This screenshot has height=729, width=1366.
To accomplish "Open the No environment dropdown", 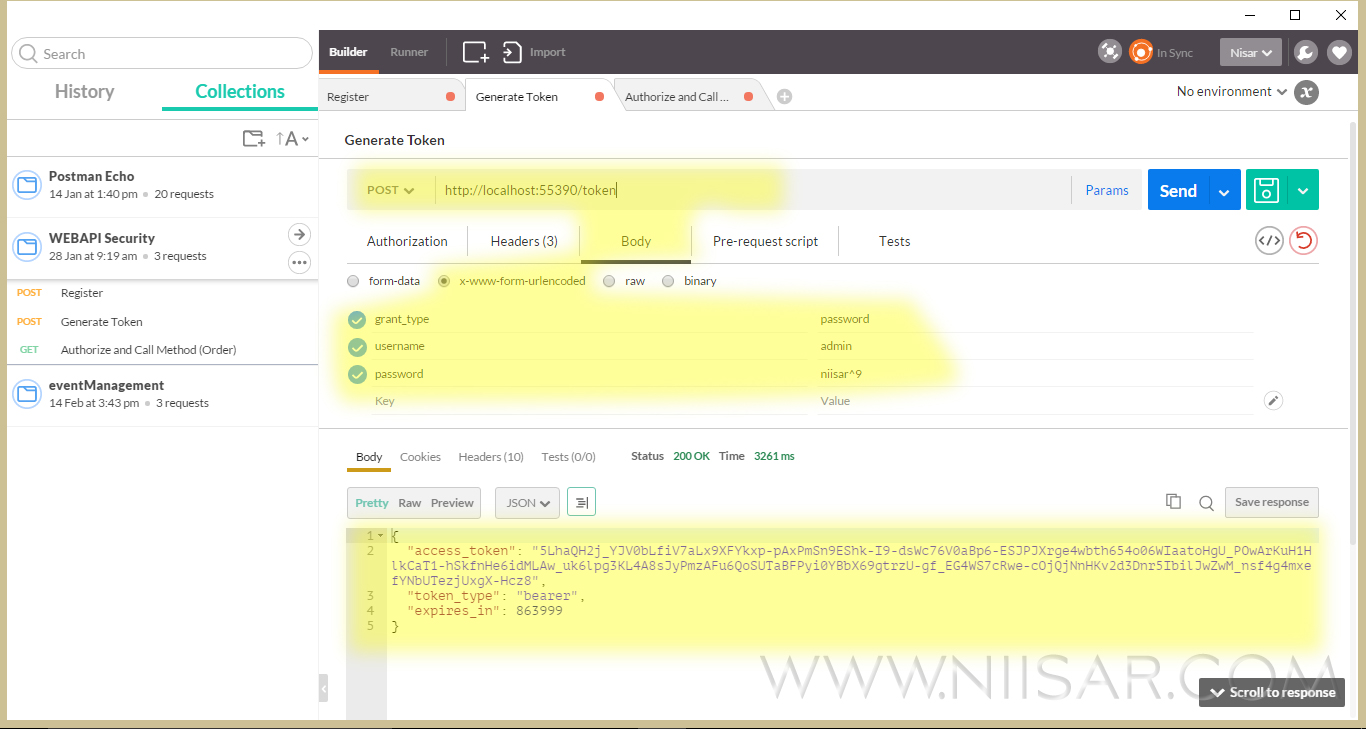I will coord(1231,91).
